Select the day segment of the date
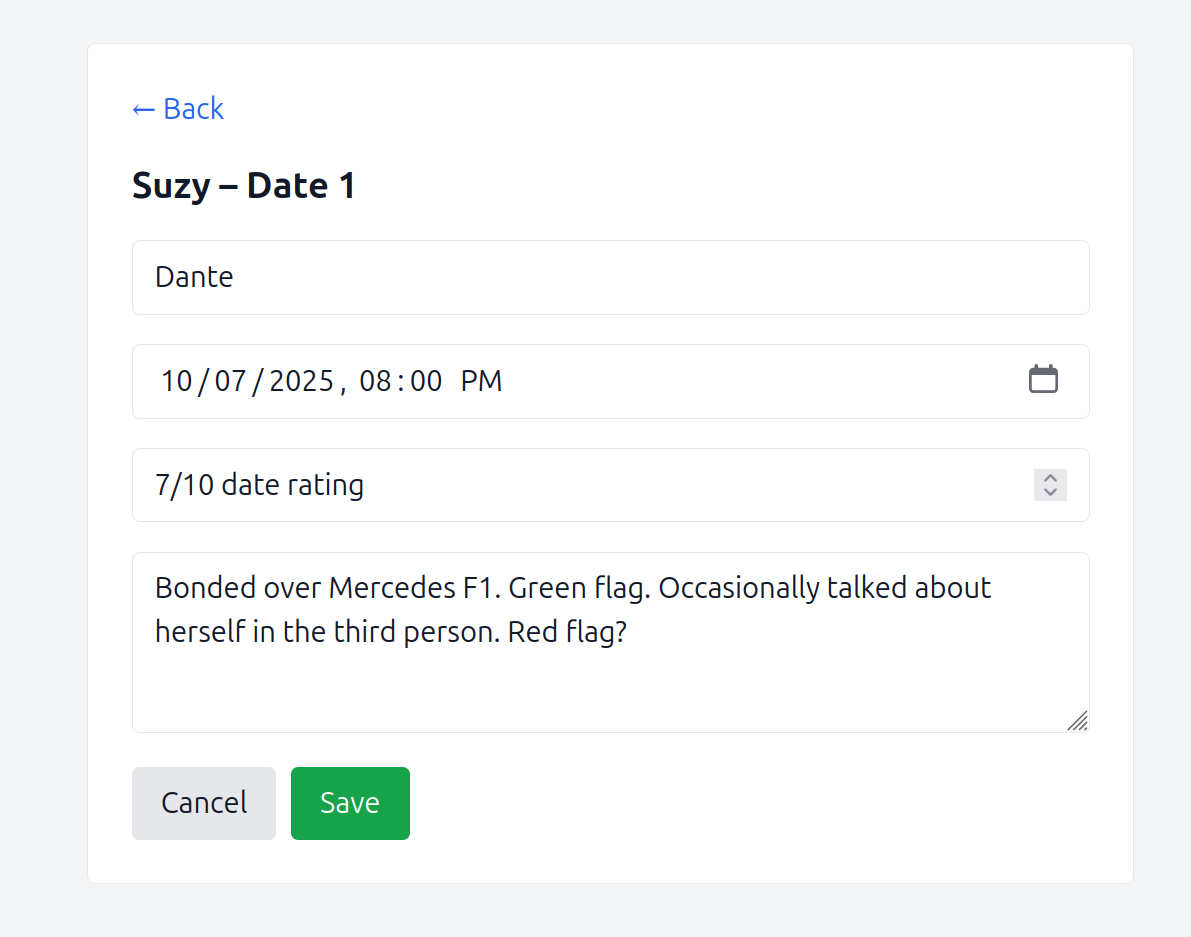 pyautogui.click(x=230, y=381)
